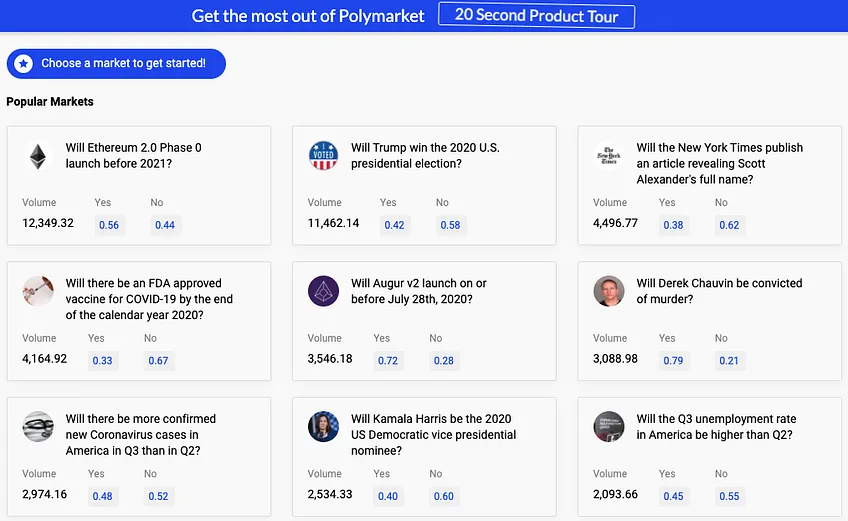Open the 'Will Kamala Harris be nominee' market title
Screen dimensions: 848x521
point(433,434)
